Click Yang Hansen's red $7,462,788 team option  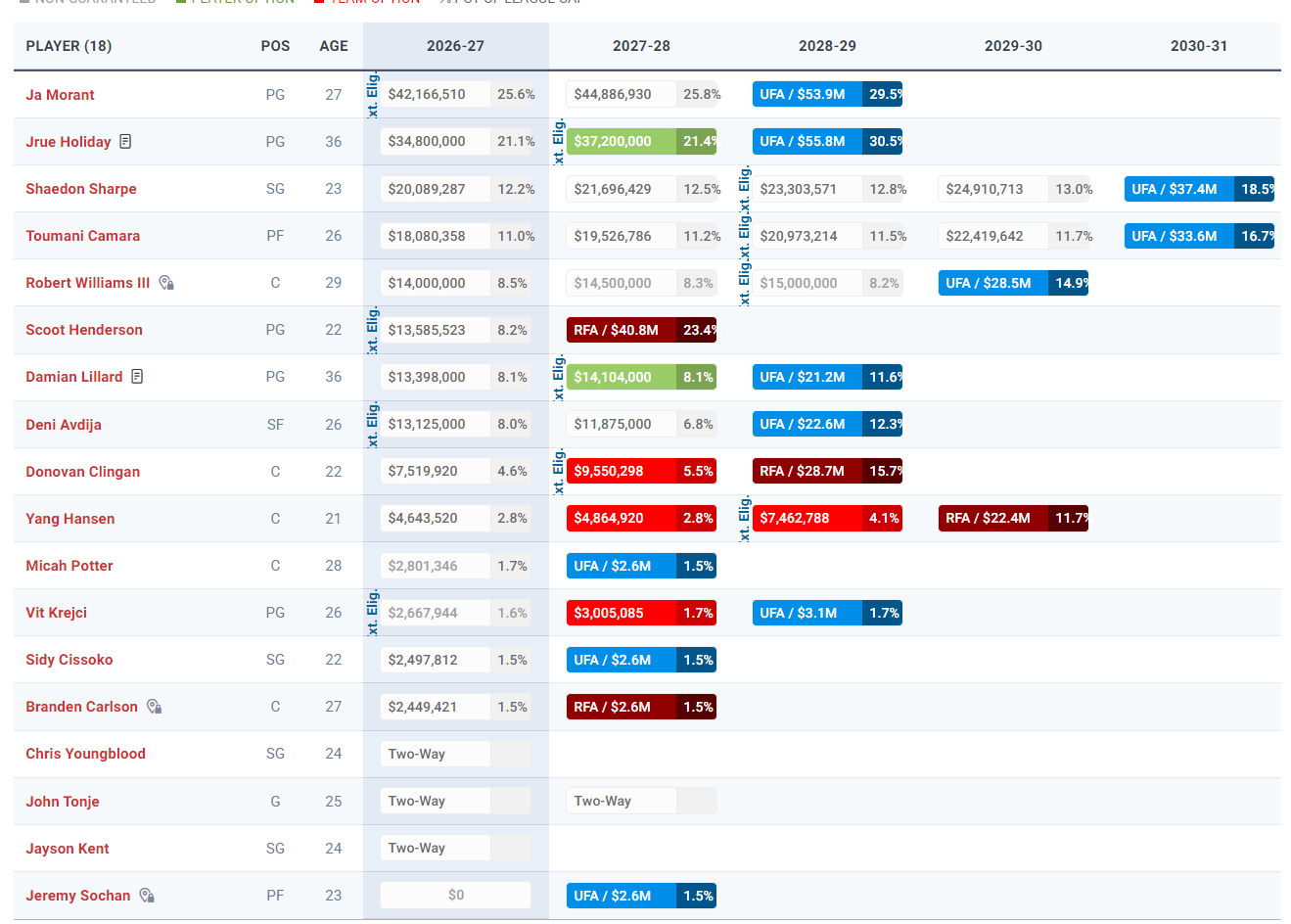click(828, 519)
